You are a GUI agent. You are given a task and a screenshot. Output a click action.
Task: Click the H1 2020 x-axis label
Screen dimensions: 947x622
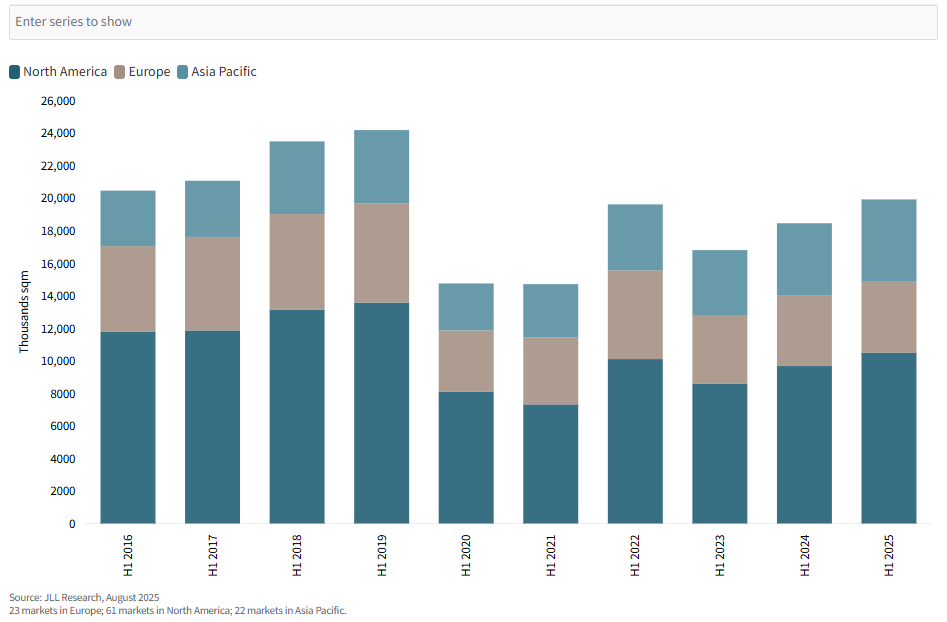[466, 554]
